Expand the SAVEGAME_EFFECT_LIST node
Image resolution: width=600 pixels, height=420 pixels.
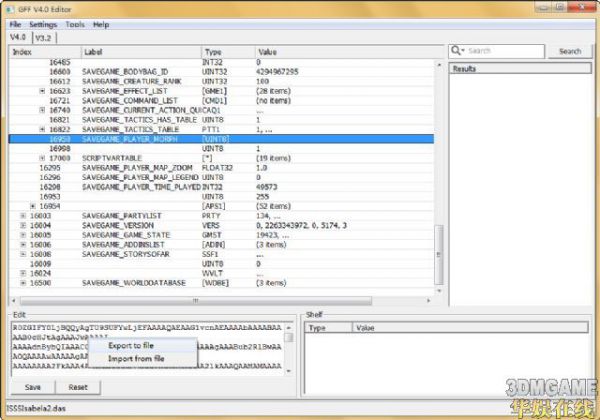tap(42, 90)
